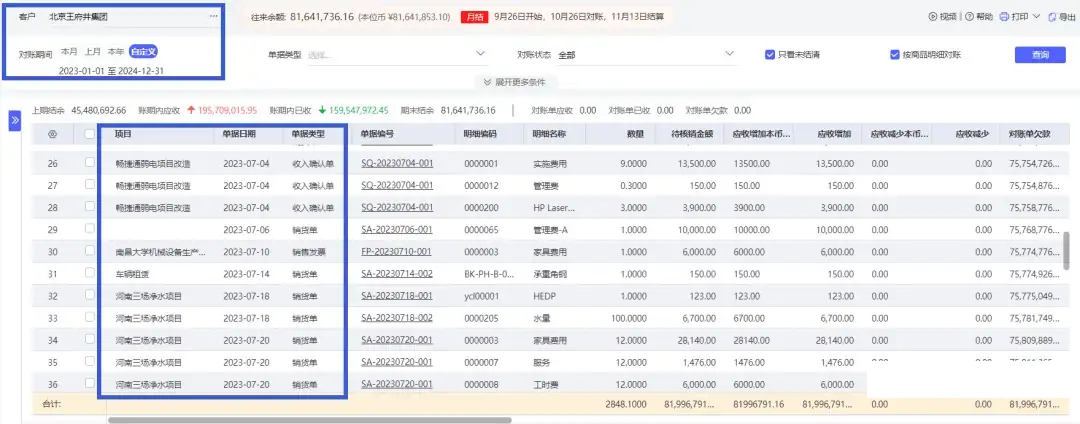Viewport: 1080px width, 424px height.
Task: Click the export icon
Action: 1052,17
